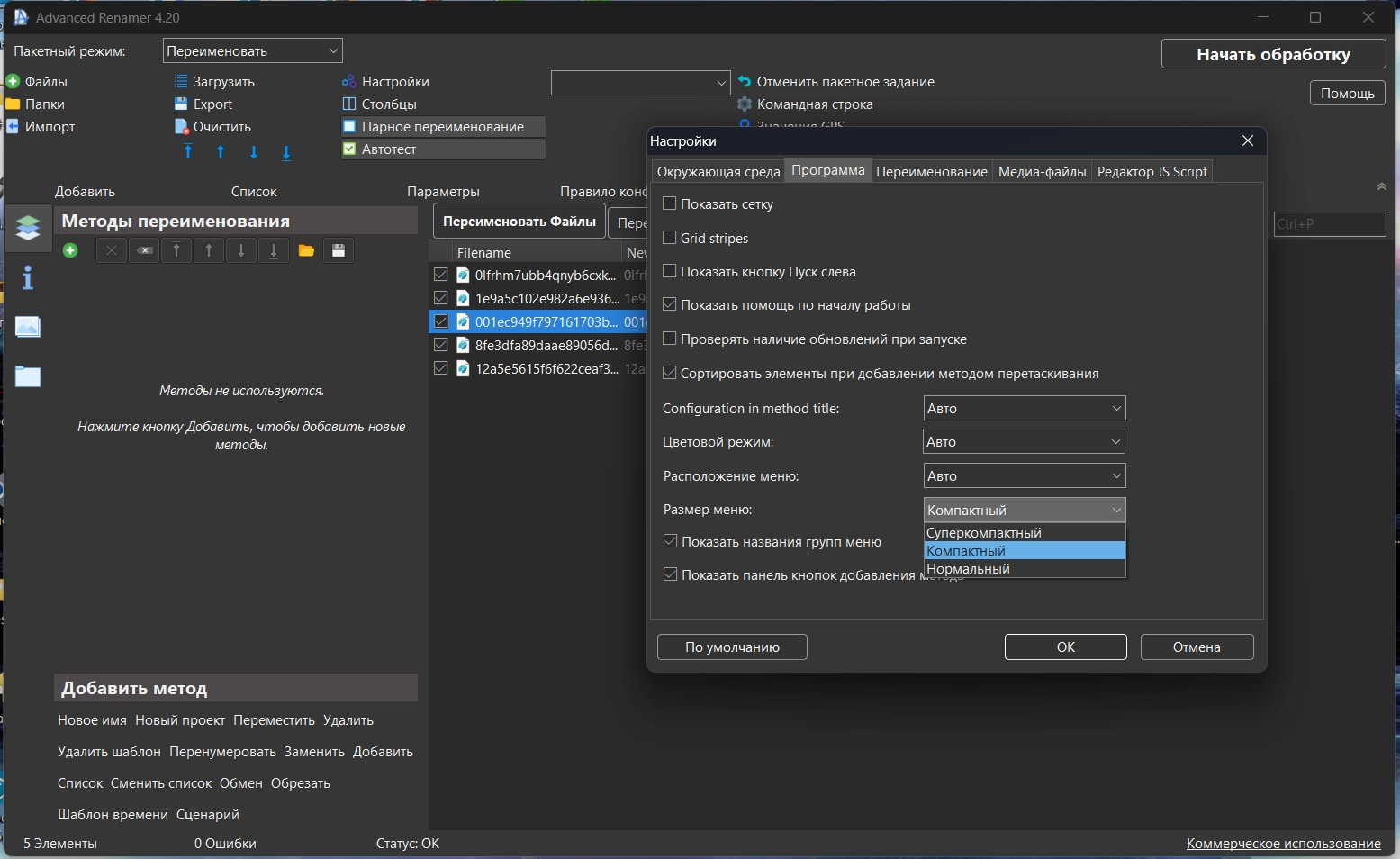Image resolution: width=1400 pixels, height=859 pixels.
Task: Select Суперкомпактный from the menu size list
Action: tap(984, 533)
